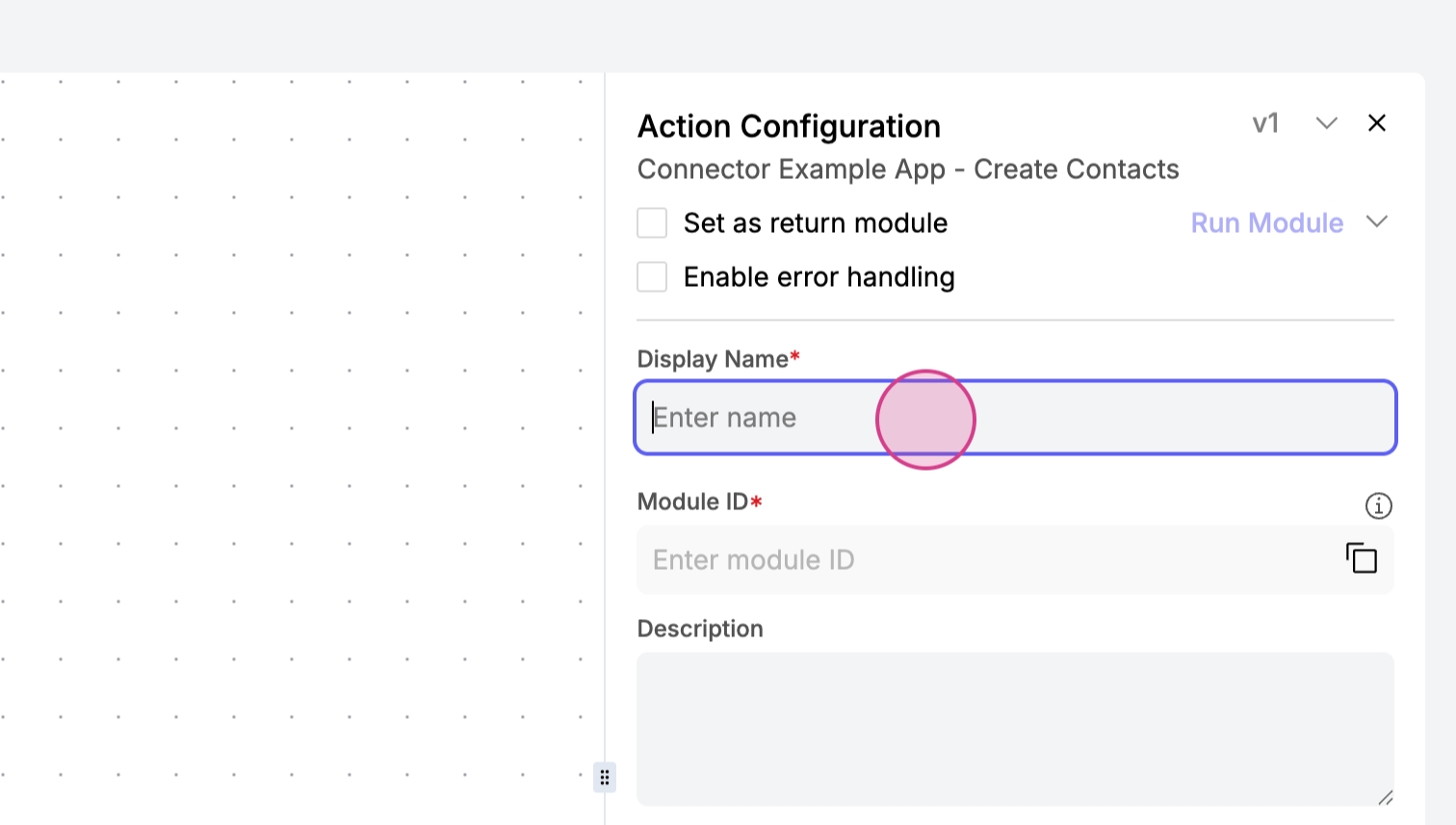
Task: Click the Description box resize corner
Action: point(1385,797)
